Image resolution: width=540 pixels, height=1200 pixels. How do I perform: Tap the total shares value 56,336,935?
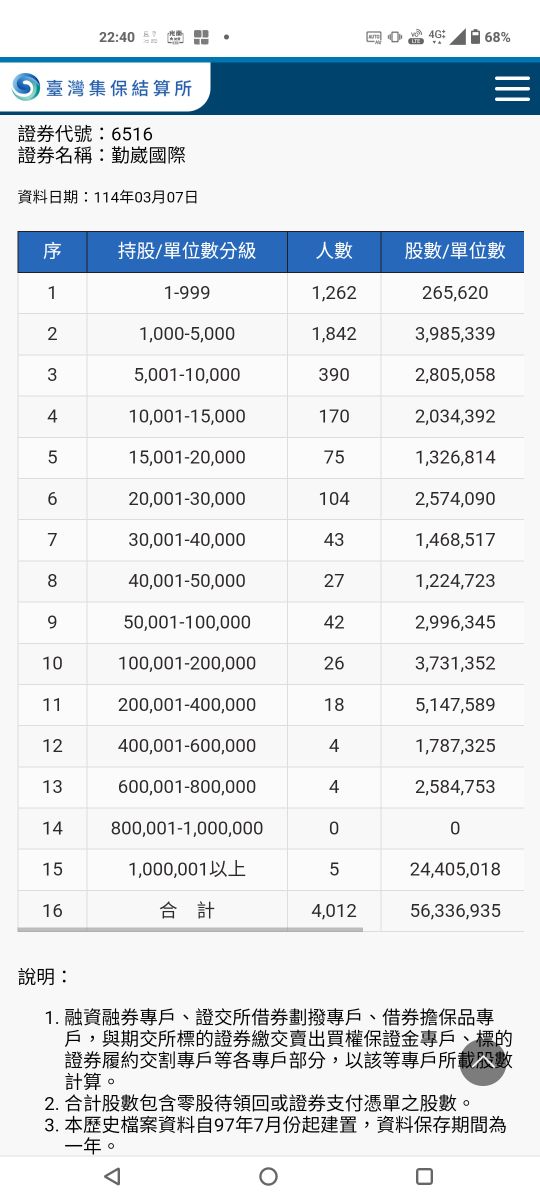click(x=455, y=911)
